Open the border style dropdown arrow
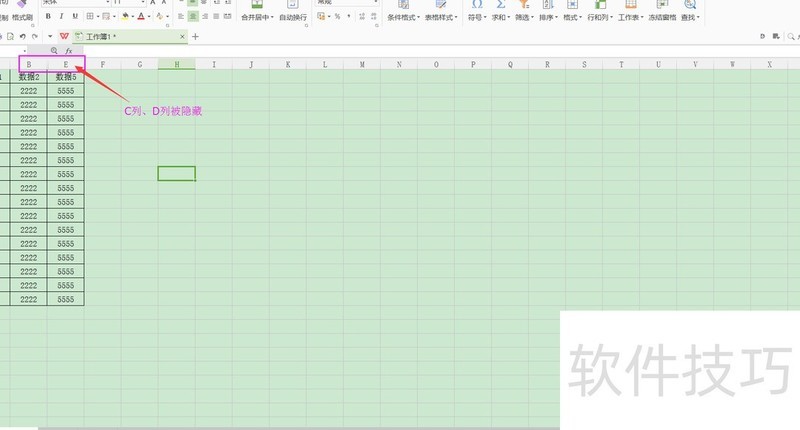Screen dimensions: 800x430 pos(97,17)
